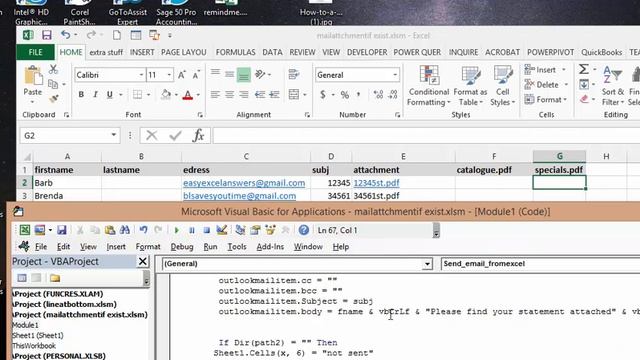Switch to Excel via VBA toolbar Excel icon
This screenshot has height=360, width=640.
[24, 230]
